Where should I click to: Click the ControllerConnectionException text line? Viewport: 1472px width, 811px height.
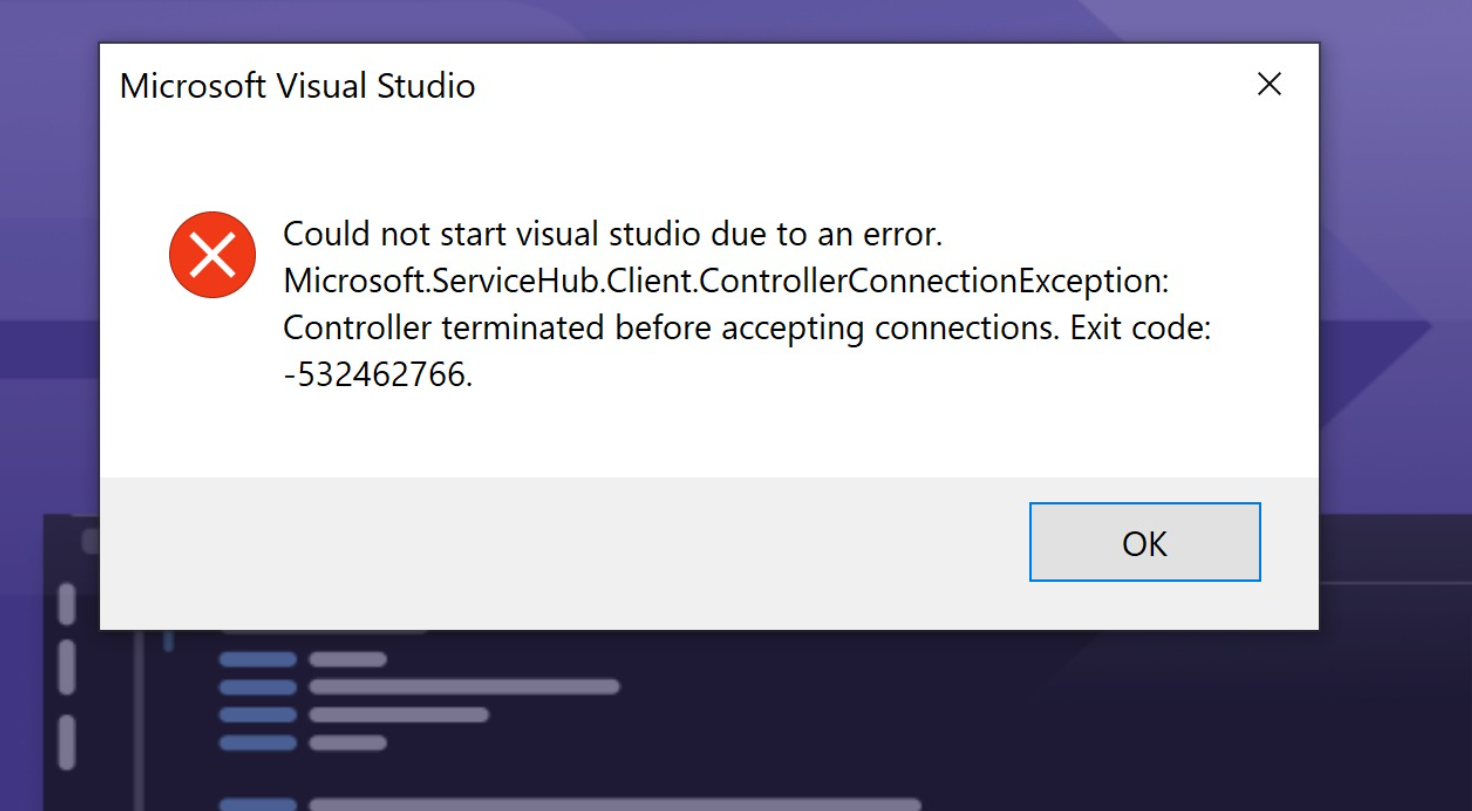(x=726, y=281)
